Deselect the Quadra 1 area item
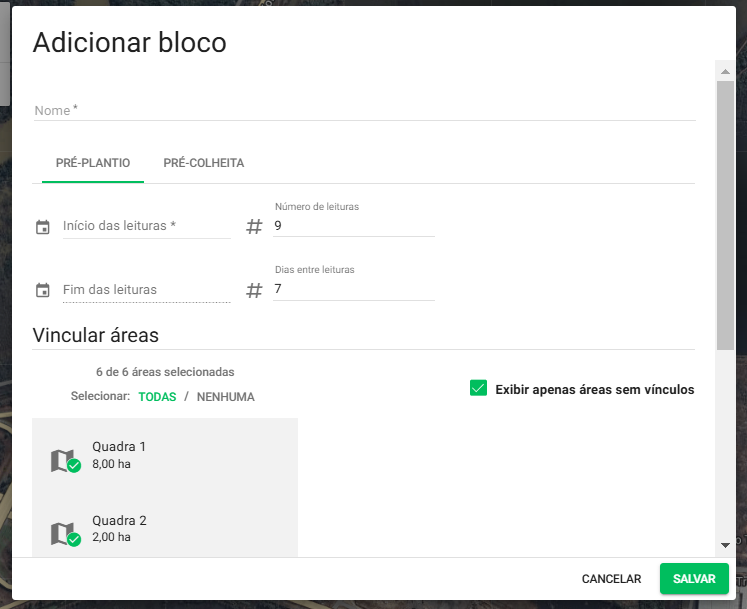Screen dimensions: 747x609 click(x=165, y=455)
